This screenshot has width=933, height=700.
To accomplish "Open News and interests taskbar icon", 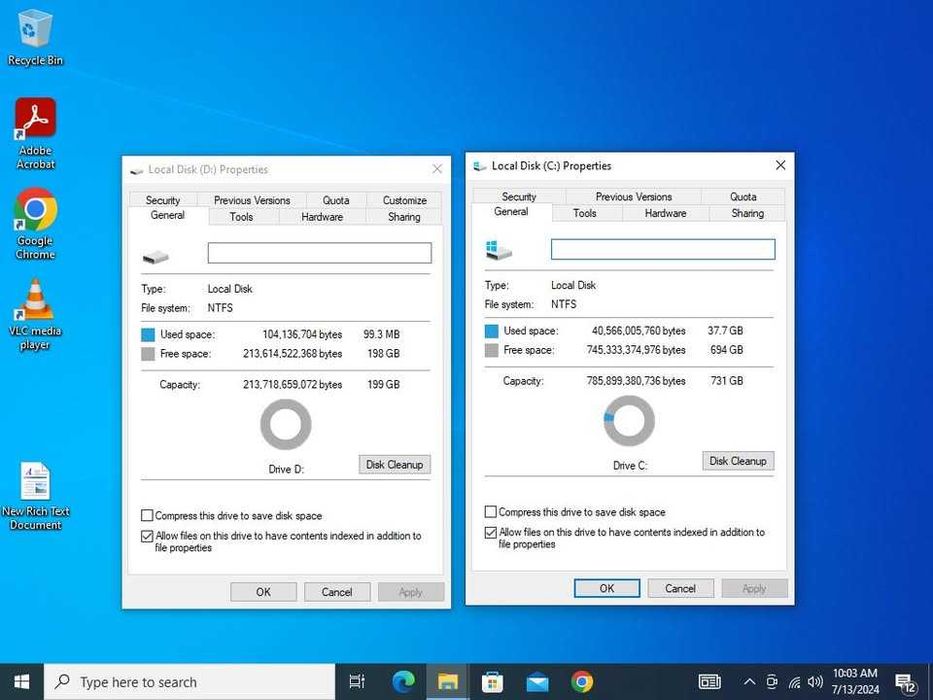I will pos(709,682).
